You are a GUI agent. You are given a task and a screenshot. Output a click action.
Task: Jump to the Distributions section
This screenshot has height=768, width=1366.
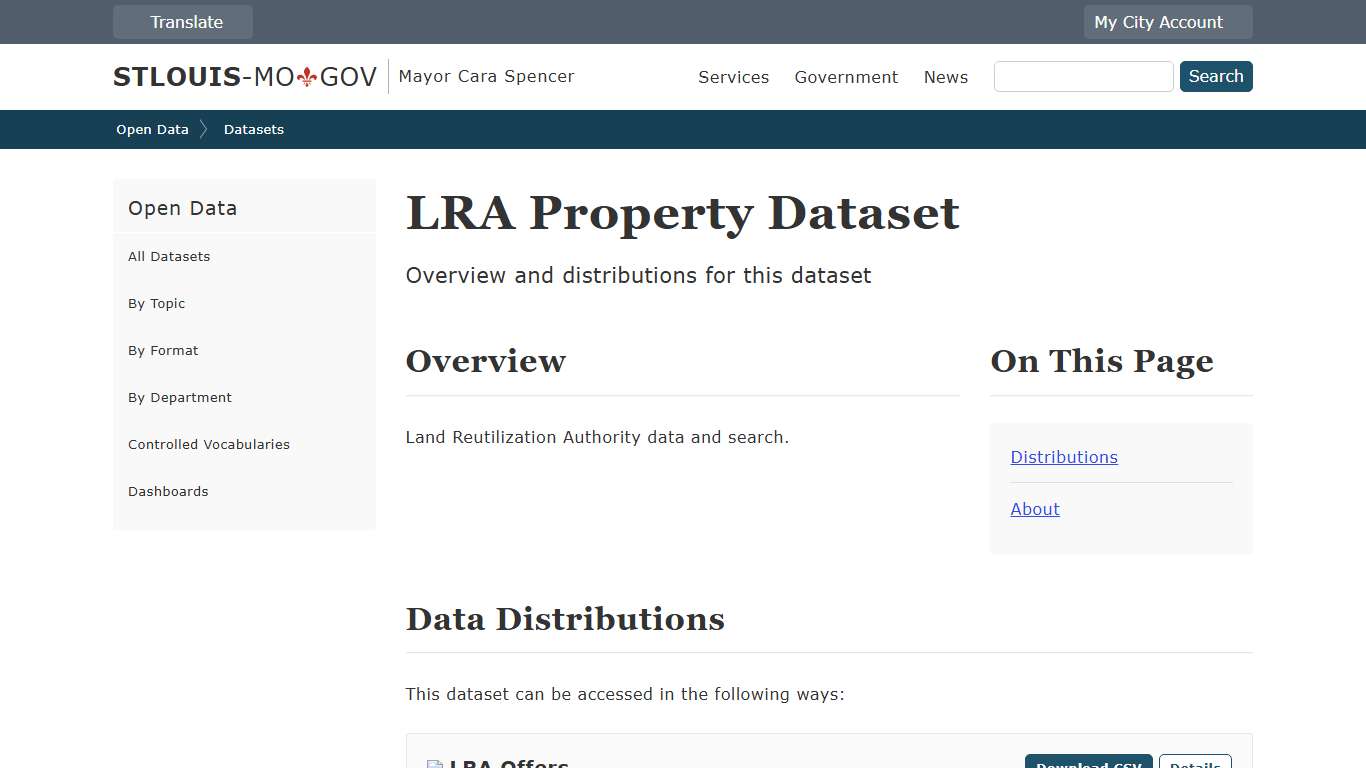click(1063, 457)
